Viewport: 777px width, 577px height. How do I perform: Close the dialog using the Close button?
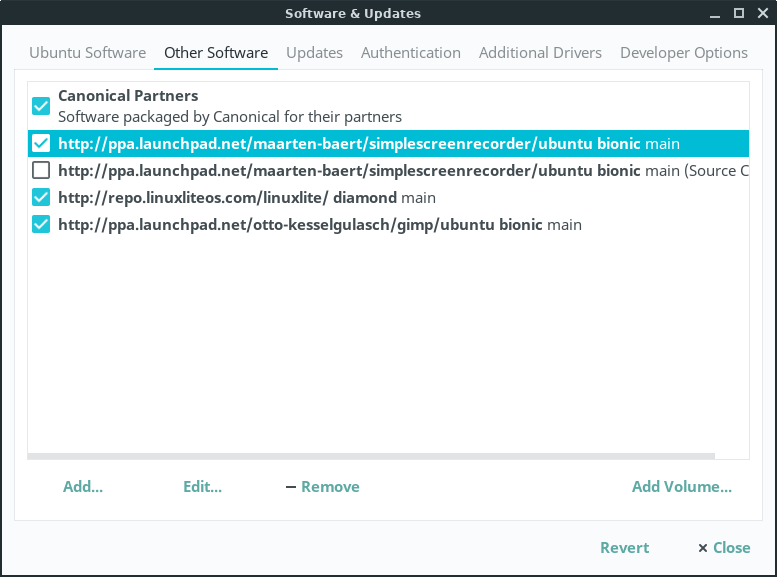pyautogui.click(x=724, y=547)
